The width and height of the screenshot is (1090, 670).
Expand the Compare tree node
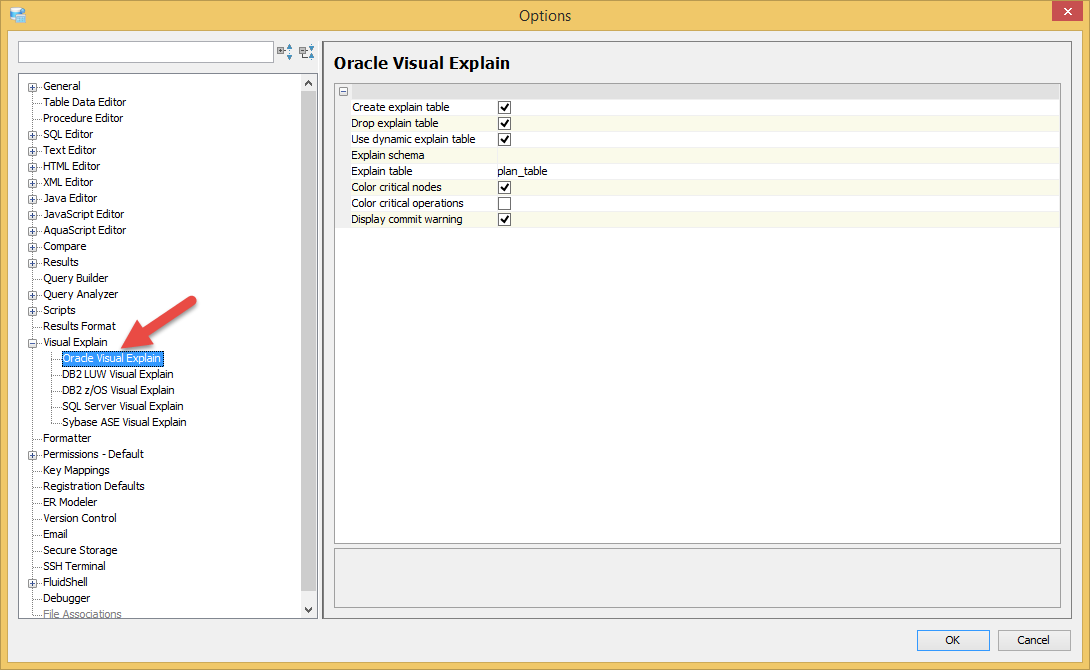point(32,247)
